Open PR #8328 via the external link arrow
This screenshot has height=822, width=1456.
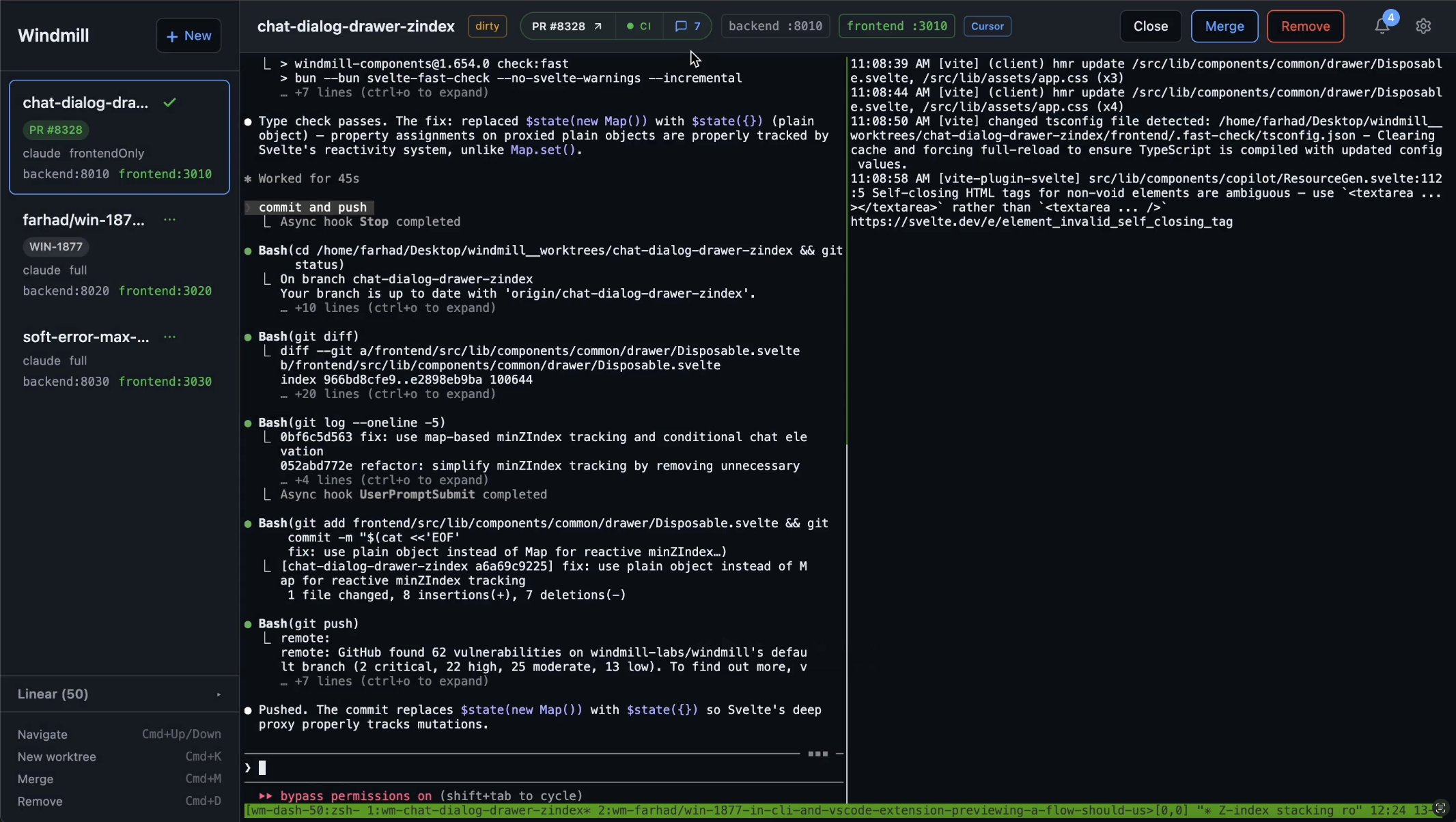tap(597, 25)
